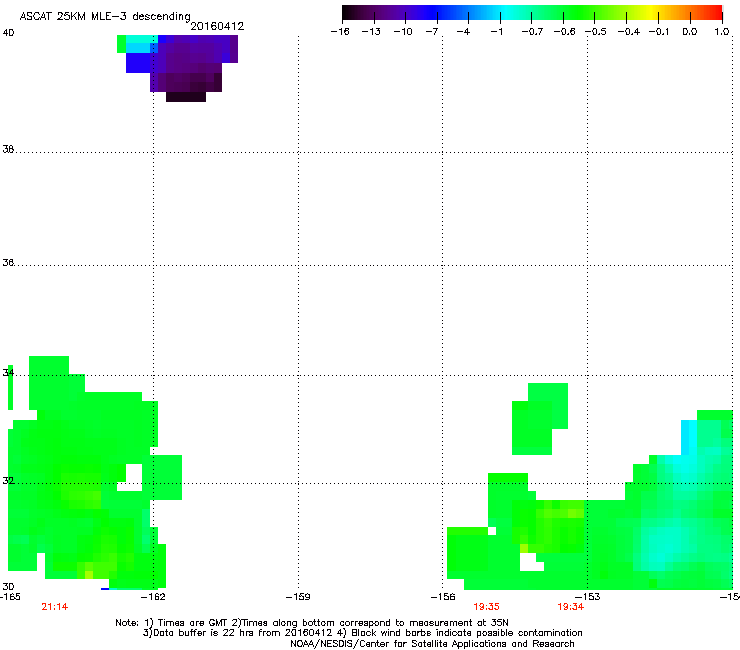Click the red end of the colorbar

713,13
